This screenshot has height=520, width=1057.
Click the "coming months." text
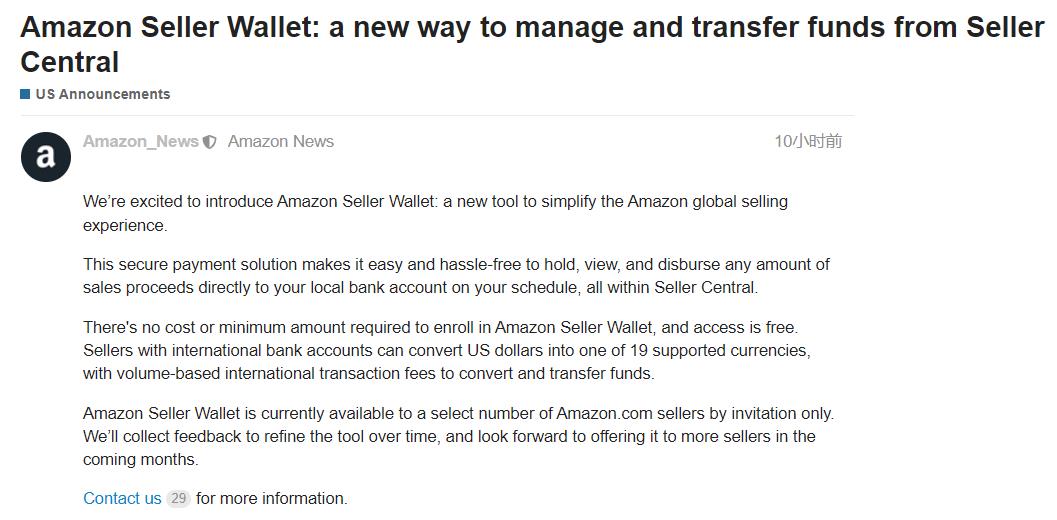[x=141, y=460]
